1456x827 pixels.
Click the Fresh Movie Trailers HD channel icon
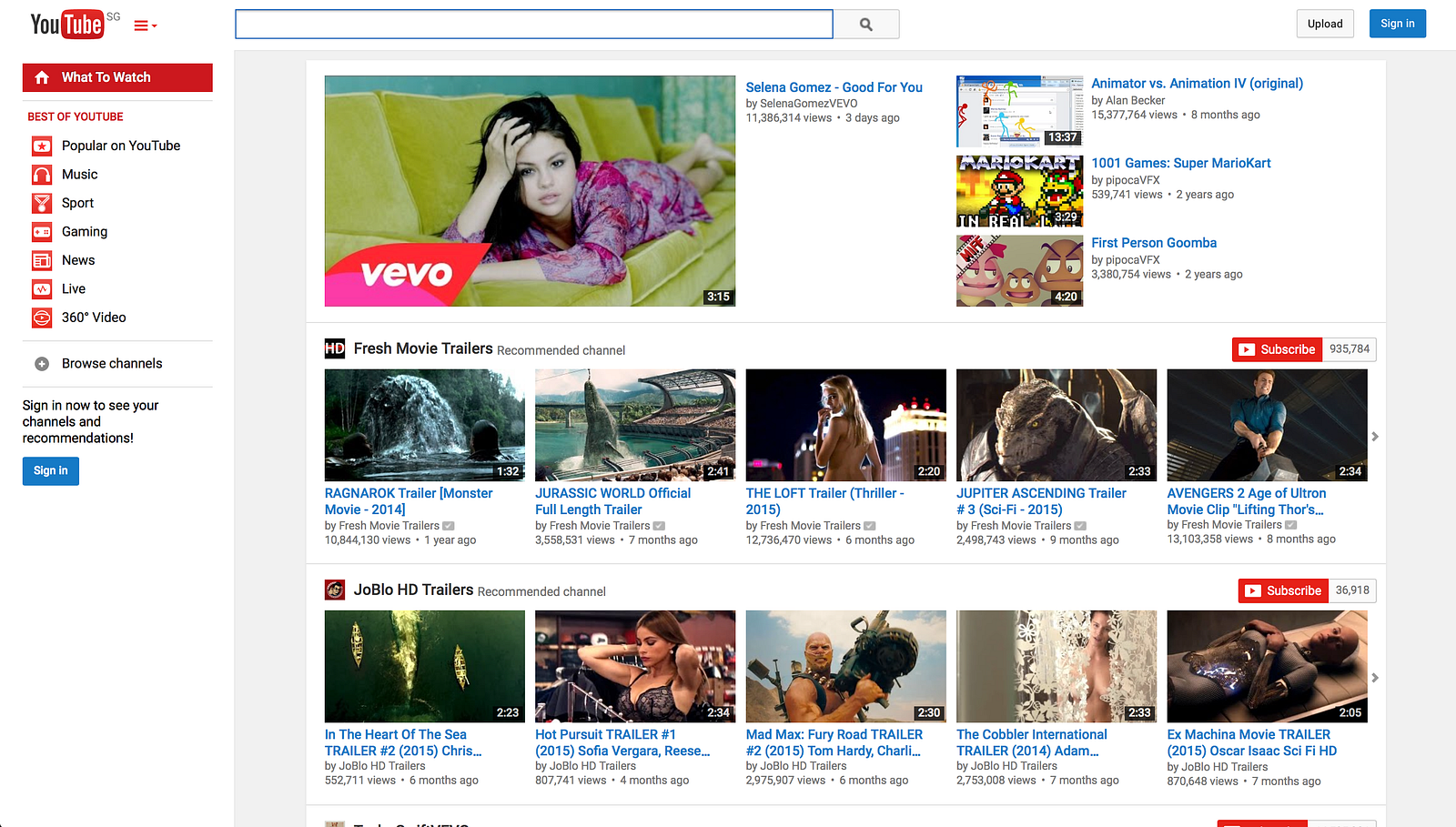pyautogui.click(x=335, y=348)
